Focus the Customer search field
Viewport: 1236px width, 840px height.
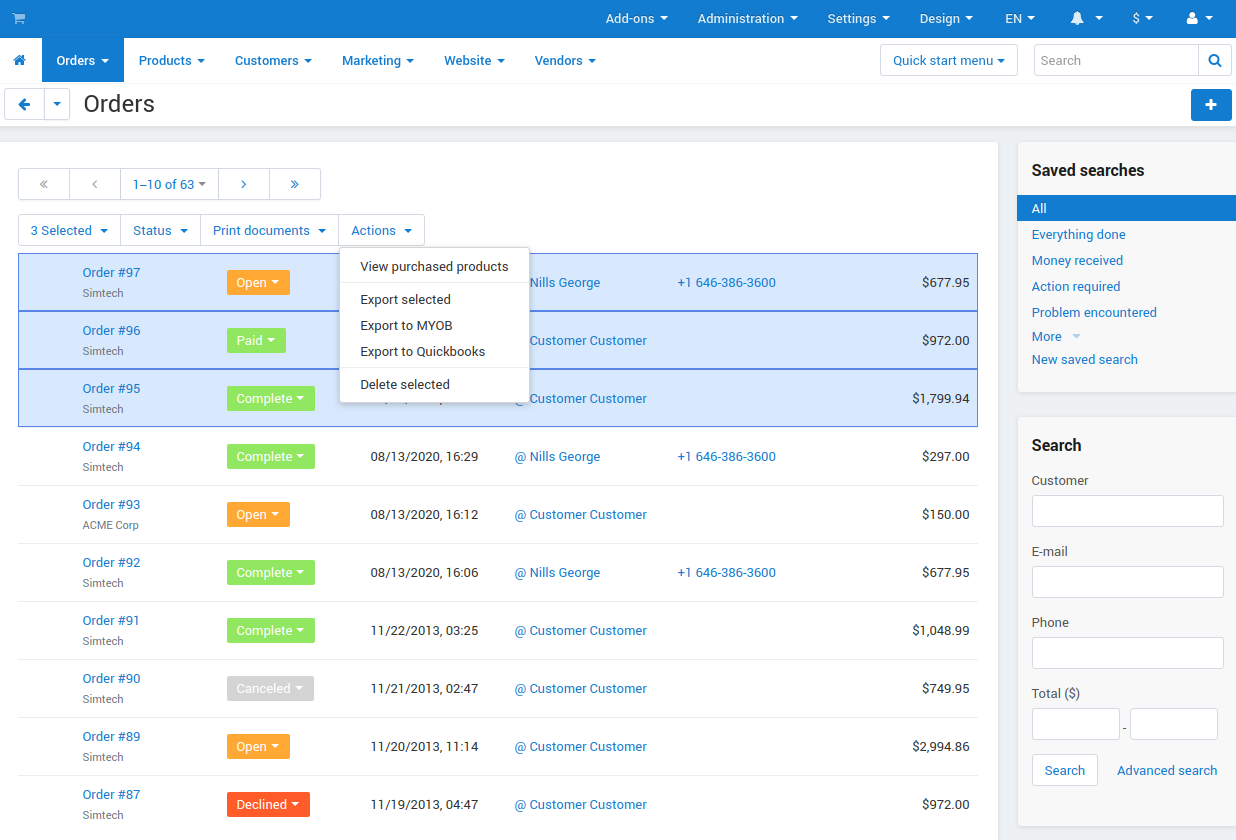(1127, 511)
